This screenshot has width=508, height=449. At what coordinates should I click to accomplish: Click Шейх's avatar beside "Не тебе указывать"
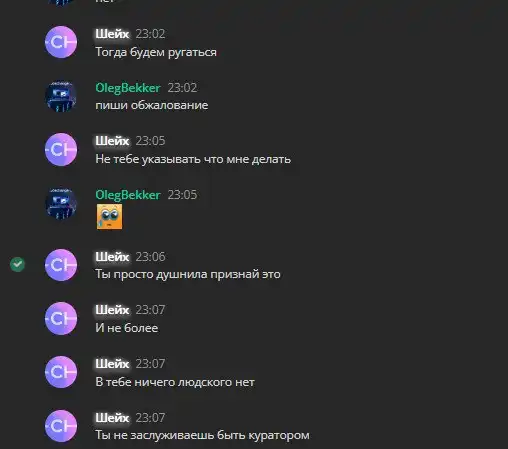tap(61, 149)
